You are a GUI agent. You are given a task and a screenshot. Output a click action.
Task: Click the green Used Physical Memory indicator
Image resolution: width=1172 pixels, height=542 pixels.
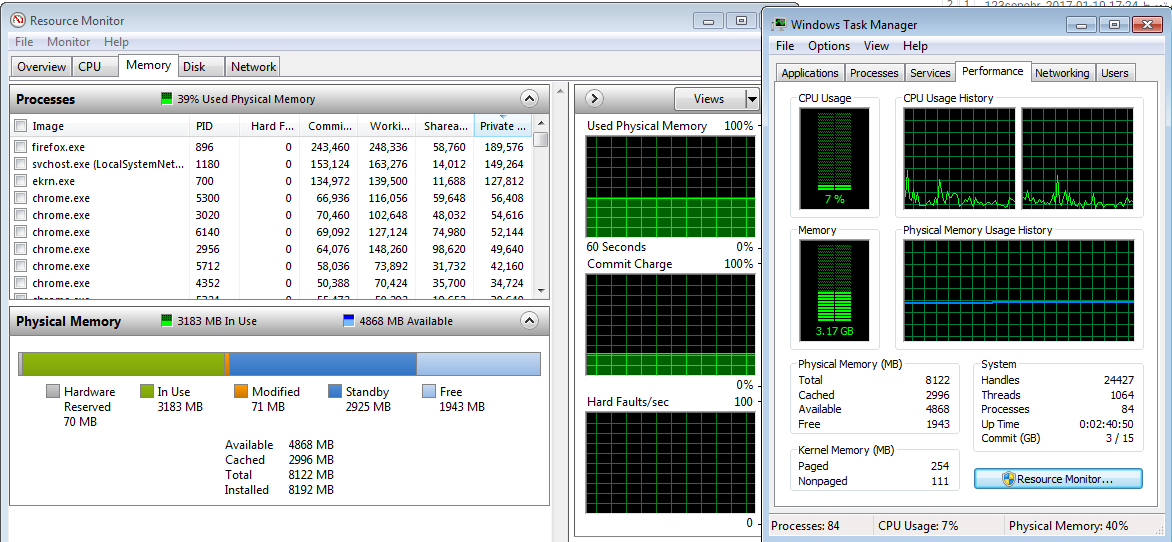pos(167,99)
